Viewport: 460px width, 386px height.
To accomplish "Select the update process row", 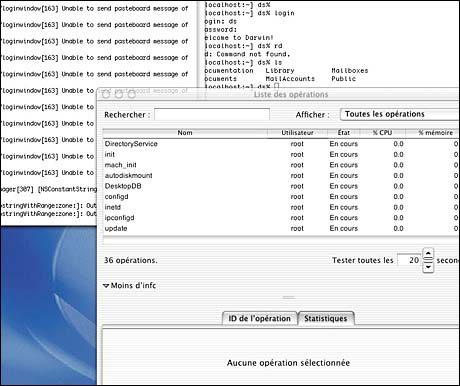I will pos(281,228).
